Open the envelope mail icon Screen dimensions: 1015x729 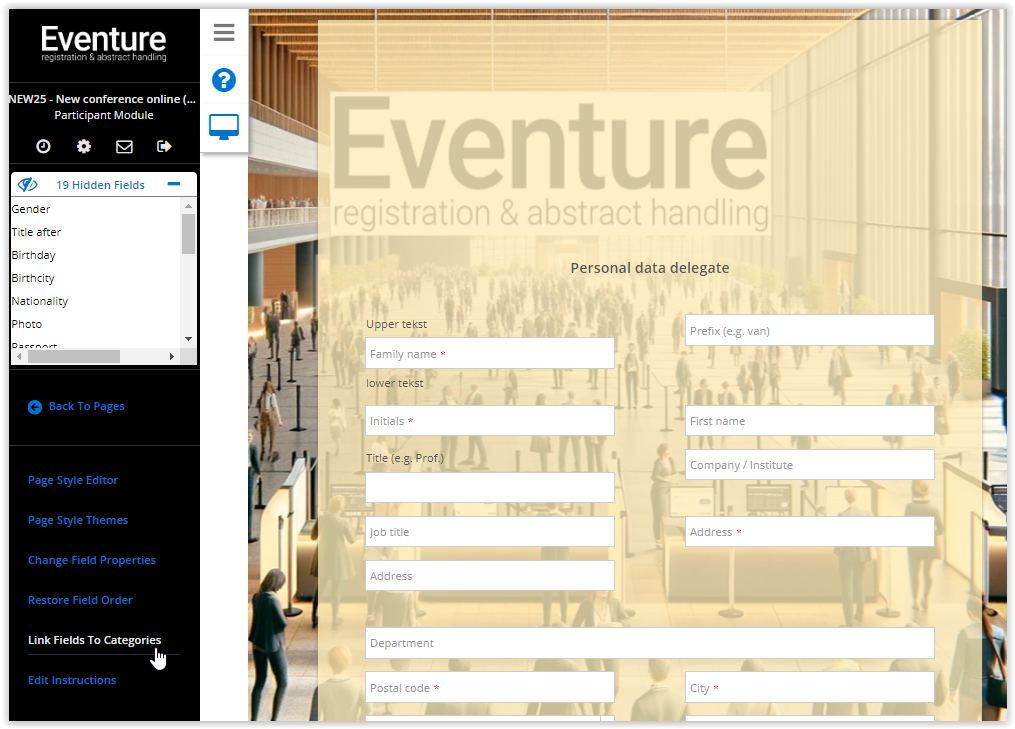(124, 146)
